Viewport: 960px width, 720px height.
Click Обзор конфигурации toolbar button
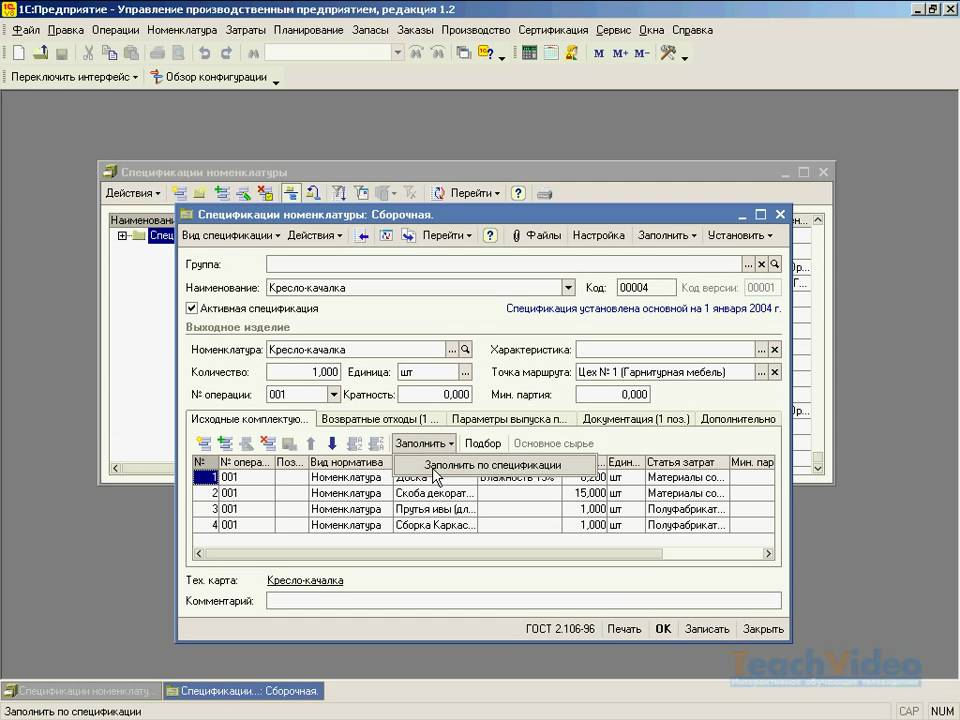tap(209, 77)
